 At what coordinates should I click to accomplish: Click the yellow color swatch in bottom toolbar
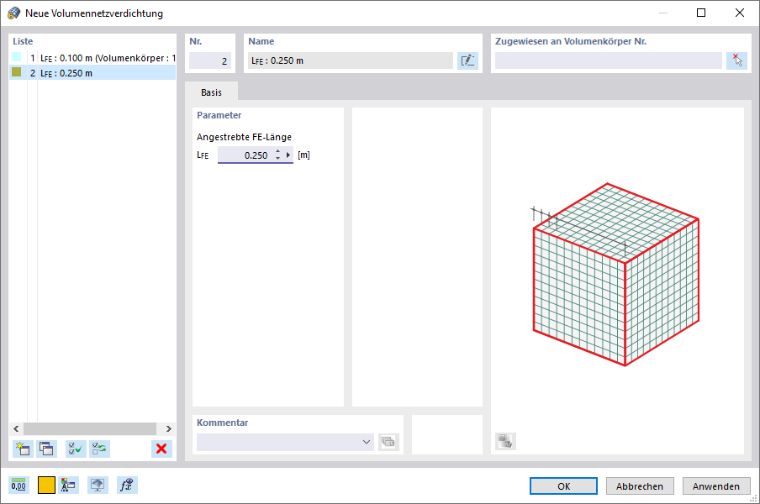(47, 485)
